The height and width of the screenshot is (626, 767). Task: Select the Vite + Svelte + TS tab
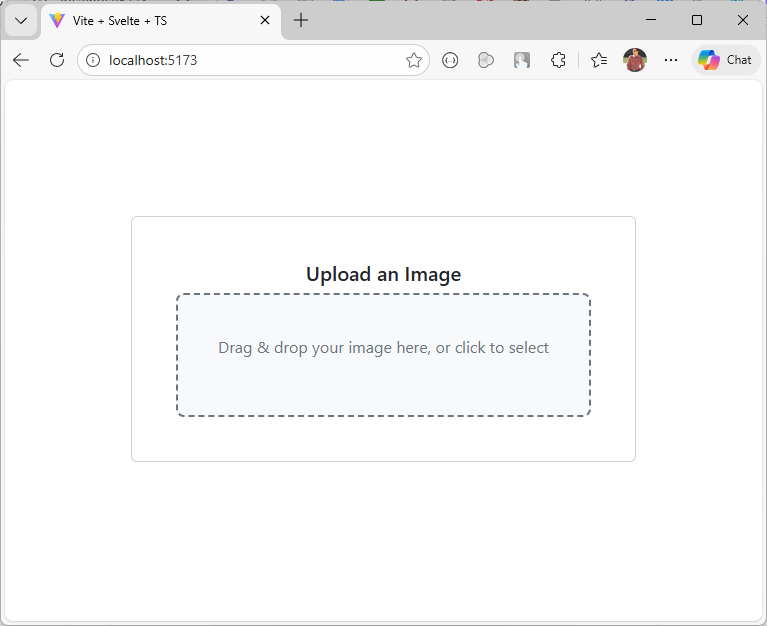pyautogui.click(x=161, y=21)
